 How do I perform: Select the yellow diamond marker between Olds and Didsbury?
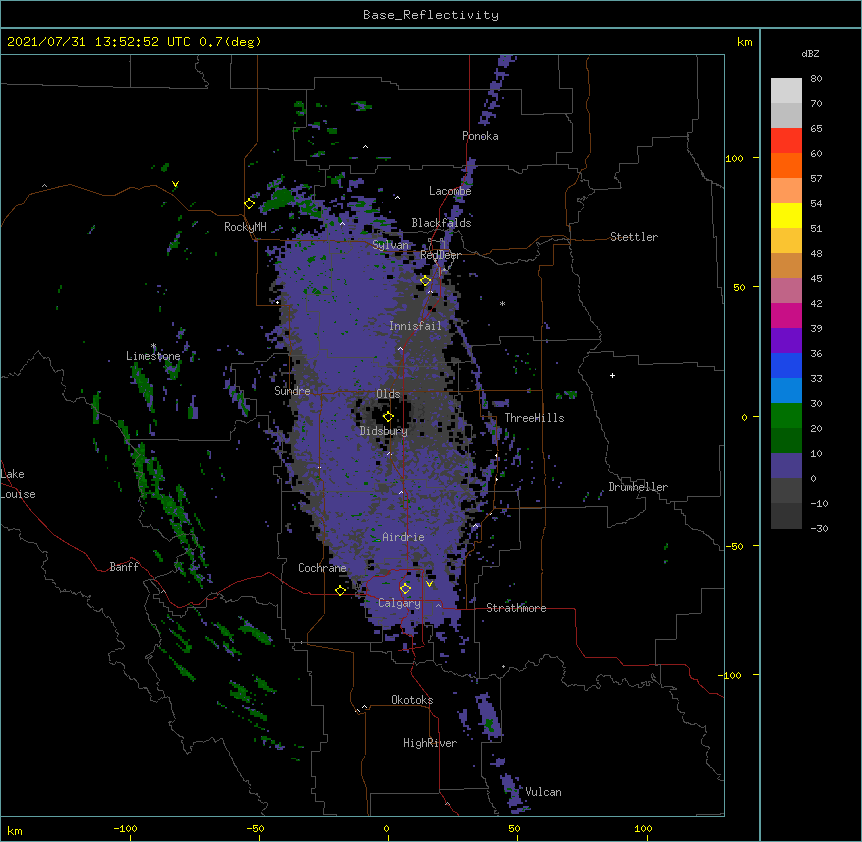tap(388, 417)
